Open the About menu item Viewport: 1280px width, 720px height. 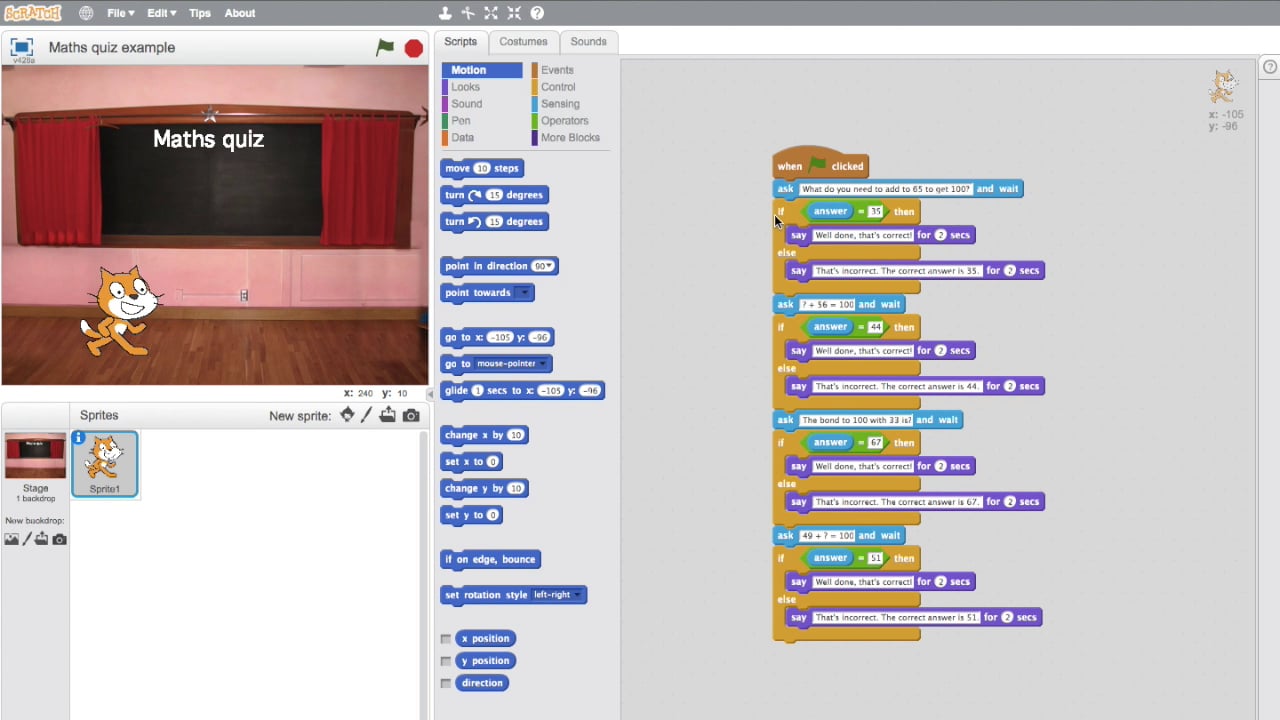240,13
